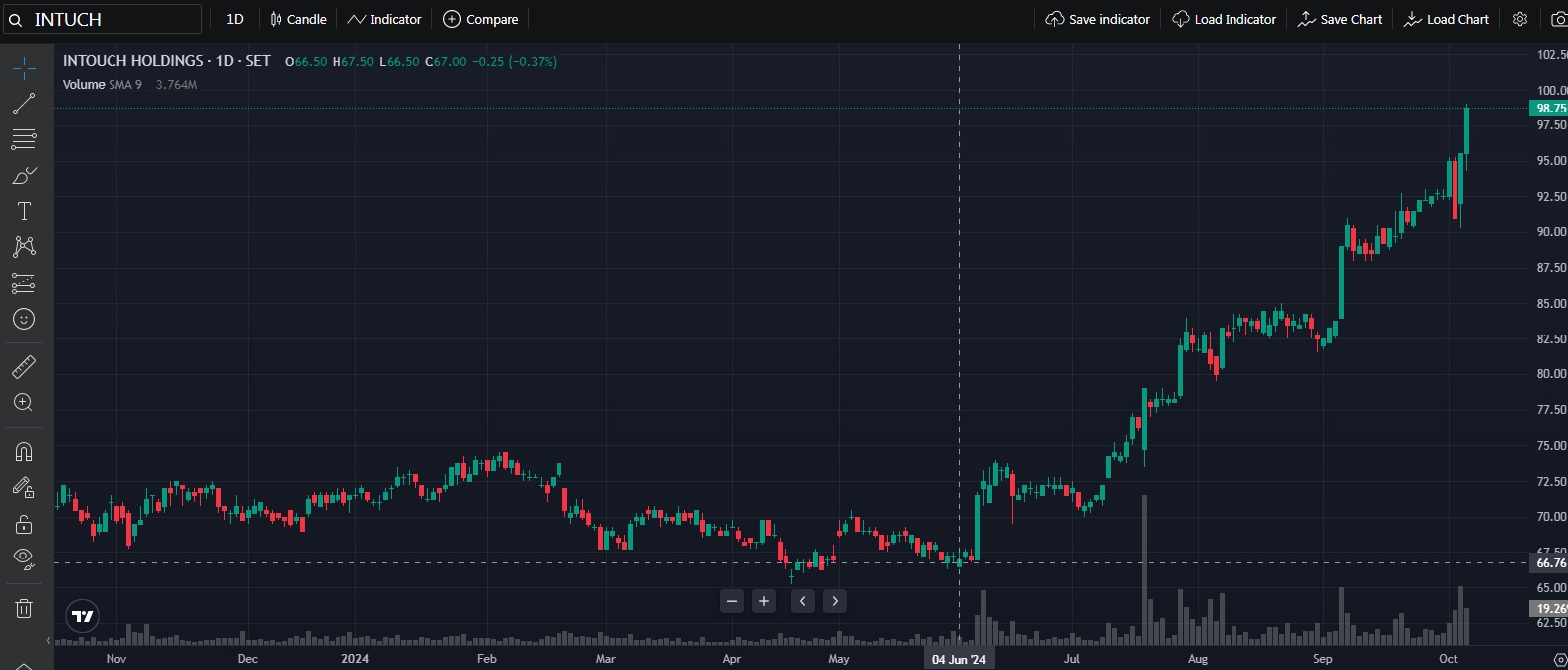Toggle magnet mode for drawings
The height and width of the screenshot is (670, 1568).
tap(24, 452)
